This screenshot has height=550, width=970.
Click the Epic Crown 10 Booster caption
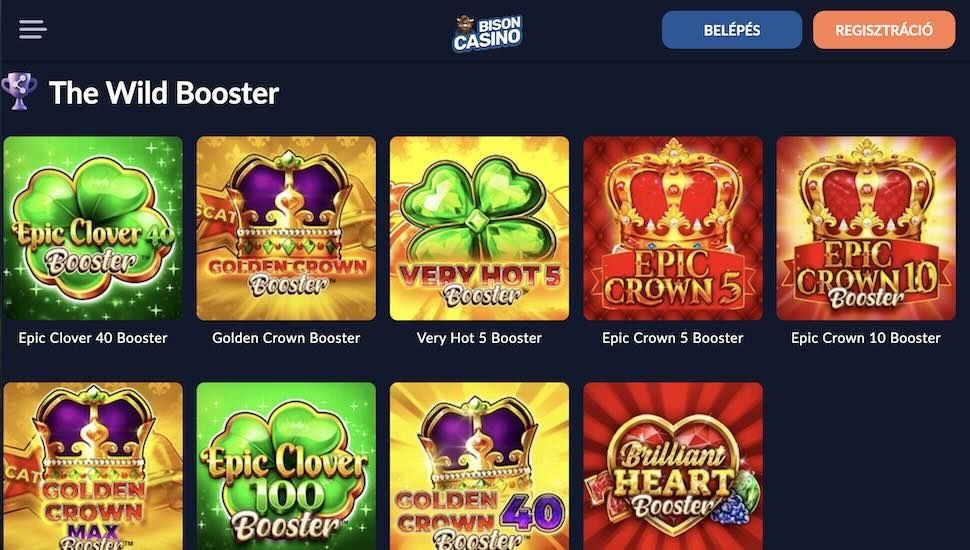tap(866, 338)
